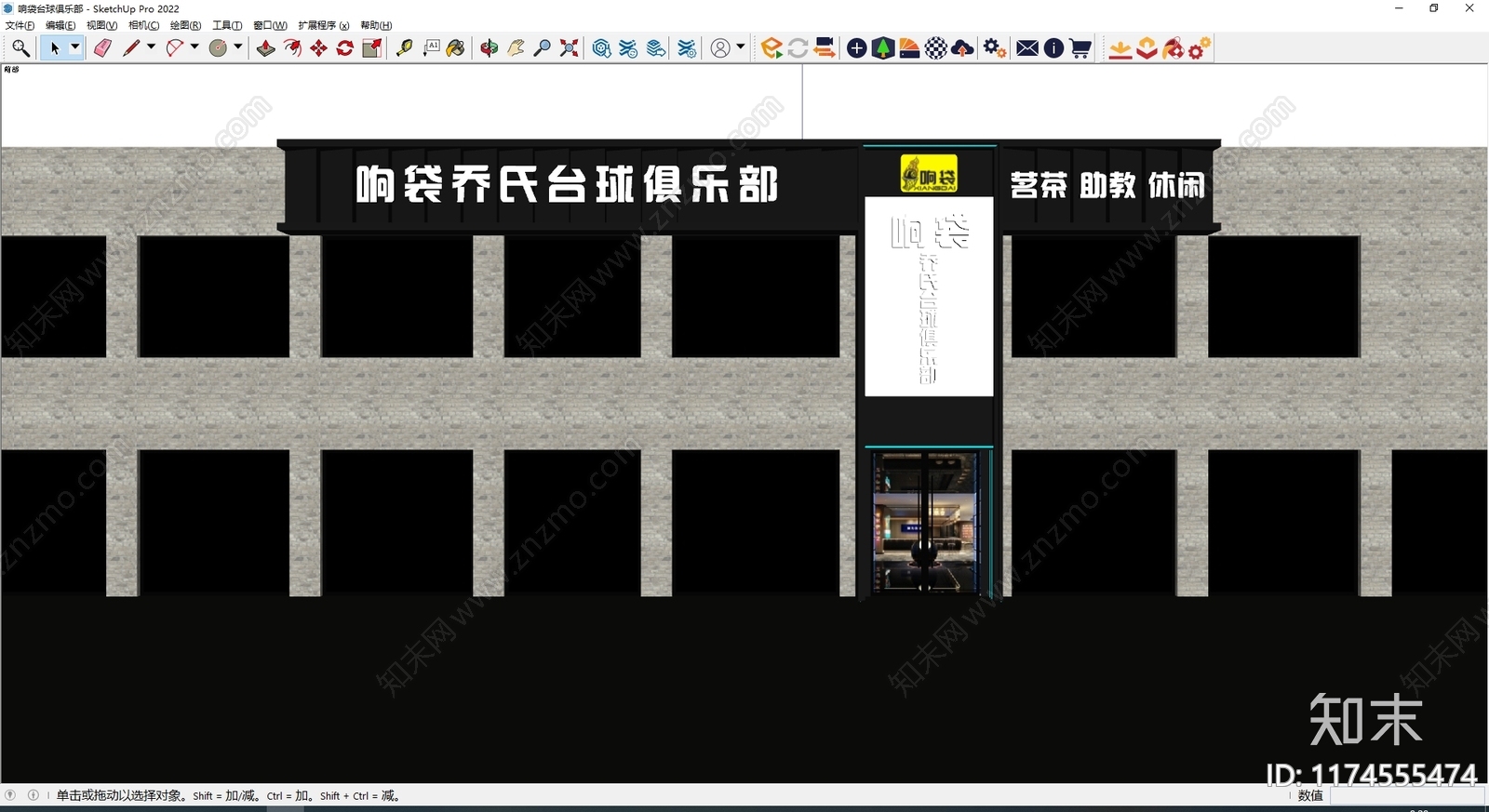Expand the Arc tool dropdown arrow
This screenshot has width=1489, height=812.
(195, 47)
